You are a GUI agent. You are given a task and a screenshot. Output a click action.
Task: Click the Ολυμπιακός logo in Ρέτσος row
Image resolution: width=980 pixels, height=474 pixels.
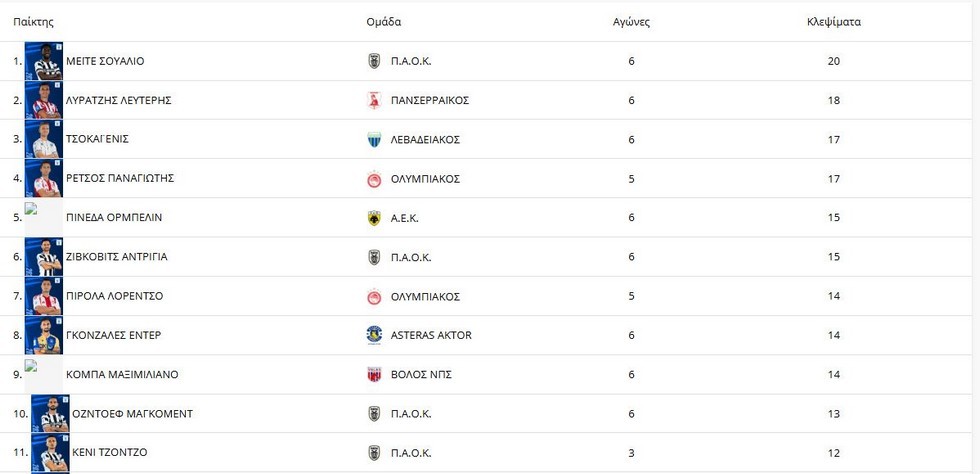click(x=374, y=179)
